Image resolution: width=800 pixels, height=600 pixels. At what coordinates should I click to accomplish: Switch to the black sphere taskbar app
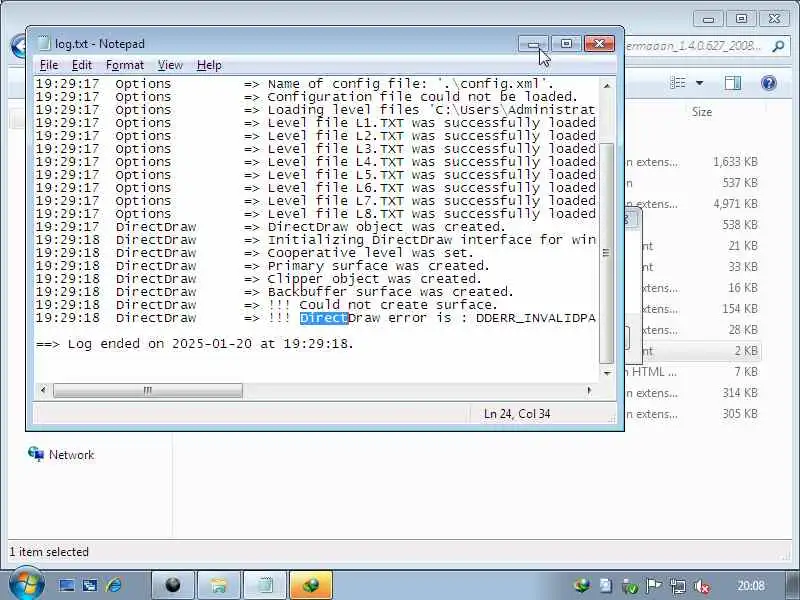172,585
